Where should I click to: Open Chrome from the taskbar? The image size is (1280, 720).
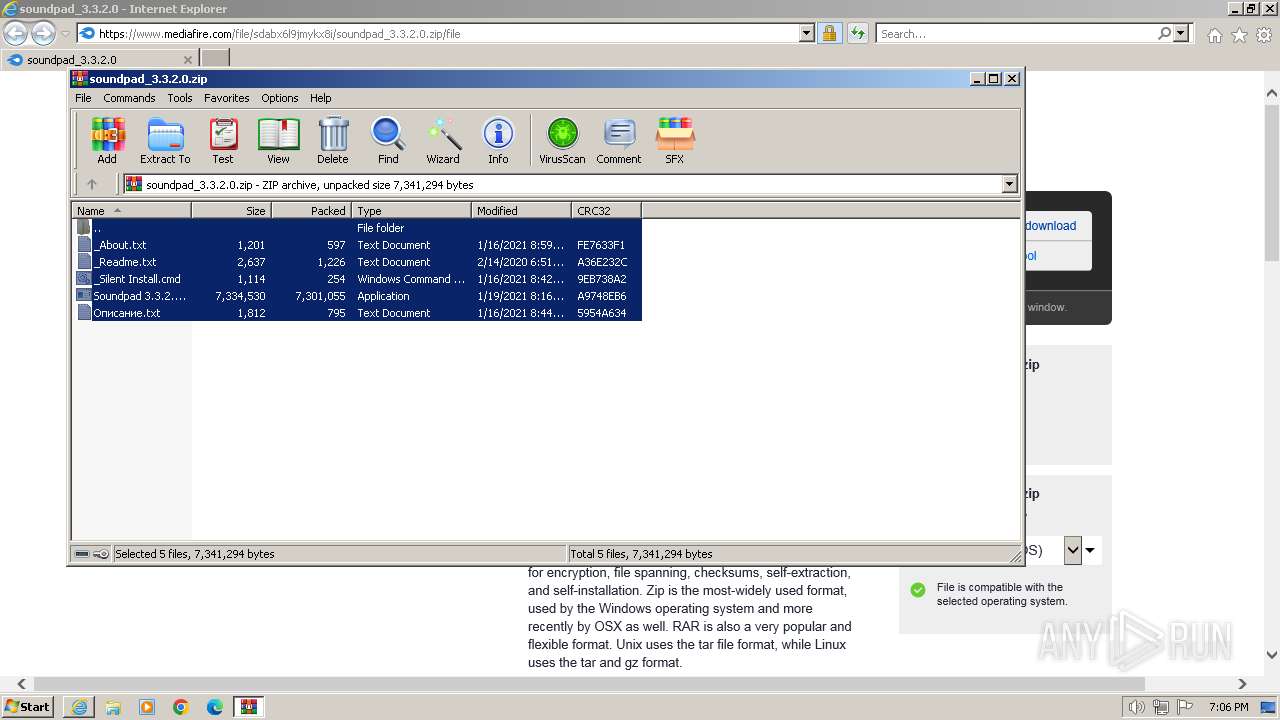[x=181, y=707]
